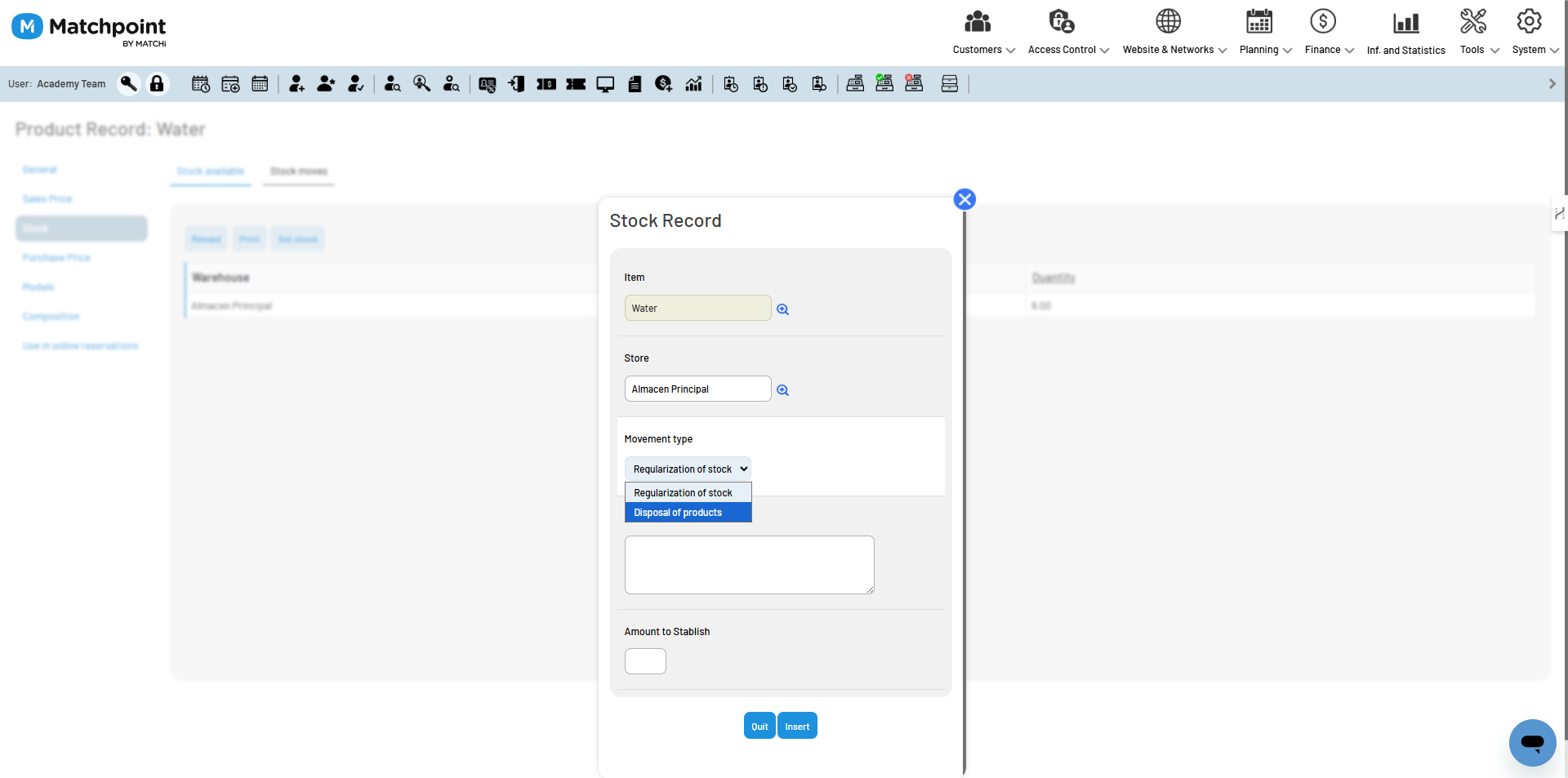Click the cash register icon with green check
The width and height of the screenshot is (1568, 778).
tap(884, 83)
